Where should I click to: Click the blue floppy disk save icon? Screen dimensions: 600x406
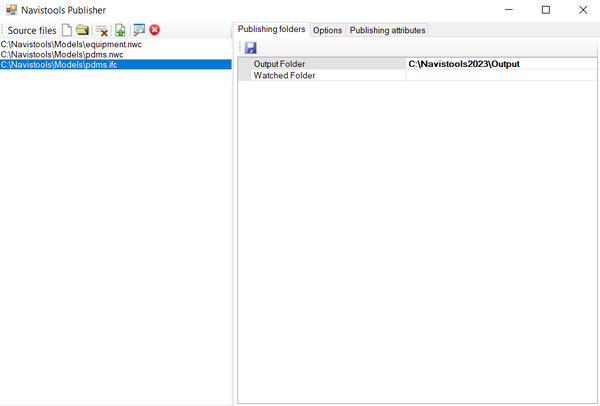[x=250, y=48]
